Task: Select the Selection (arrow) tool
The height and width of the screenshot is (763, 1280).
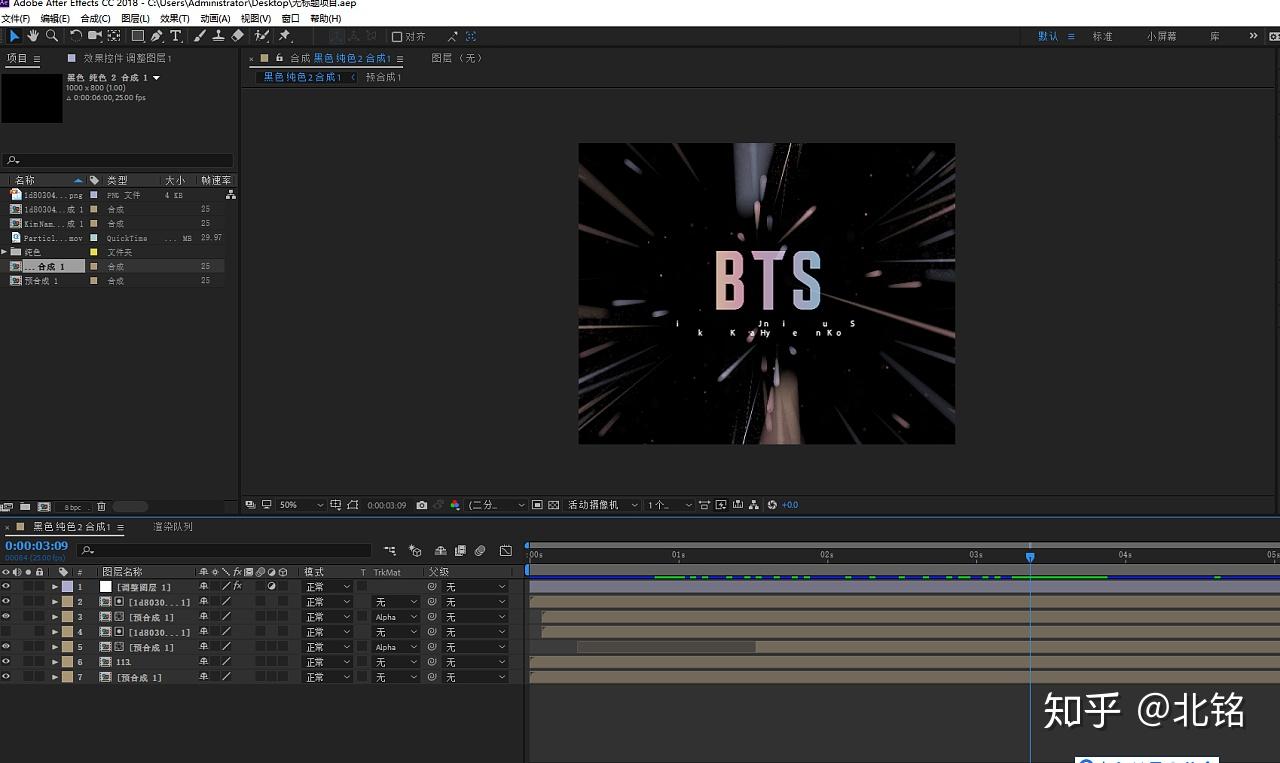Action: [14, 36]
